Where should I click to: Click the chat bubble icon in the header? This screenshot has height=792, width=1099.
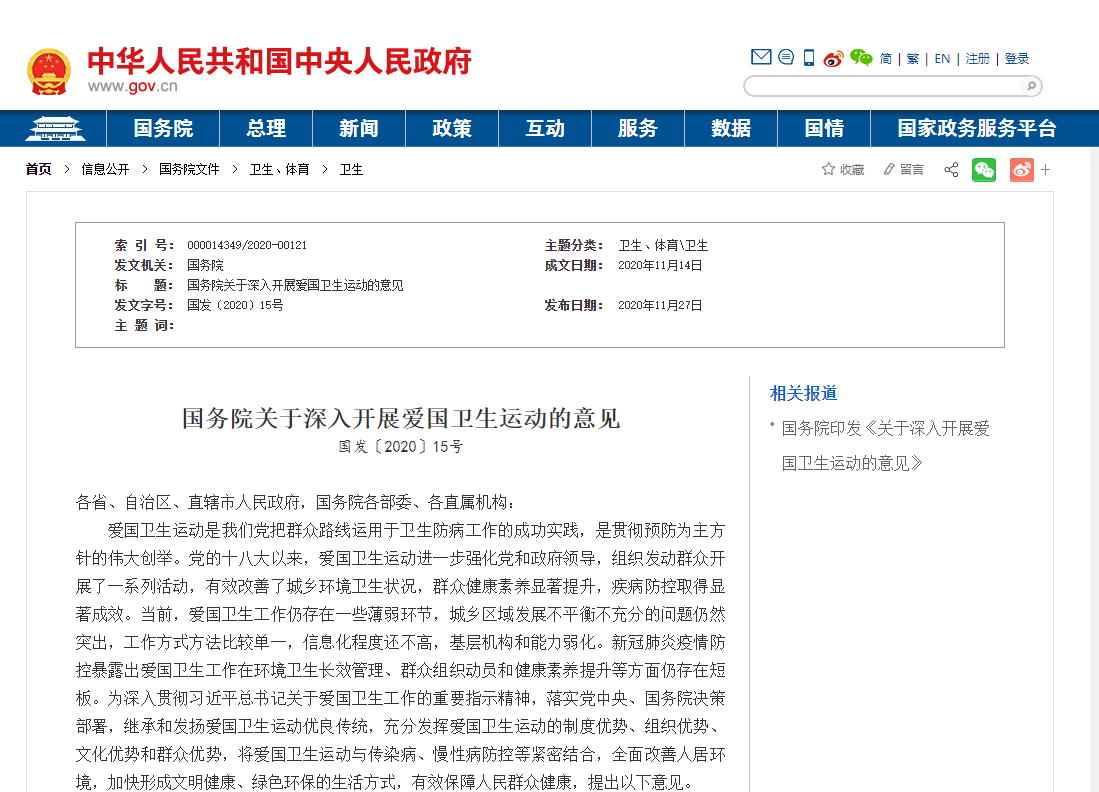pyautogui.click(x=785, y=58)
